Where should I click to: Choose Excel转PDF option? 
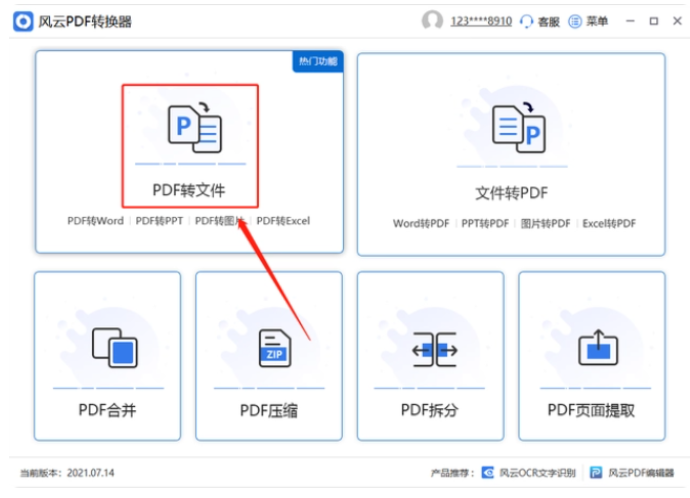(x=609, y=223)
